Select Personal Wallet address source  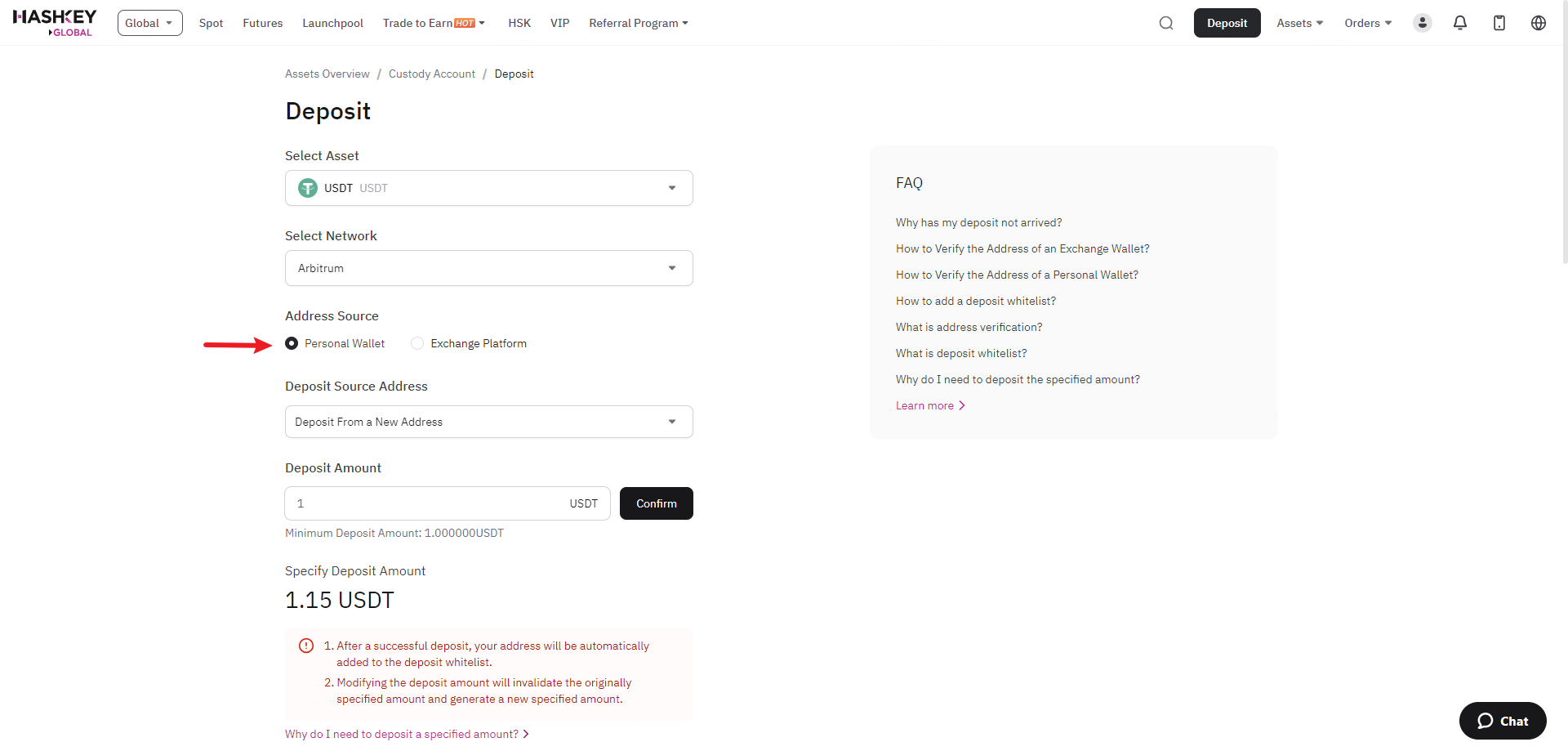pyautogui.click(x=292, y=343)
